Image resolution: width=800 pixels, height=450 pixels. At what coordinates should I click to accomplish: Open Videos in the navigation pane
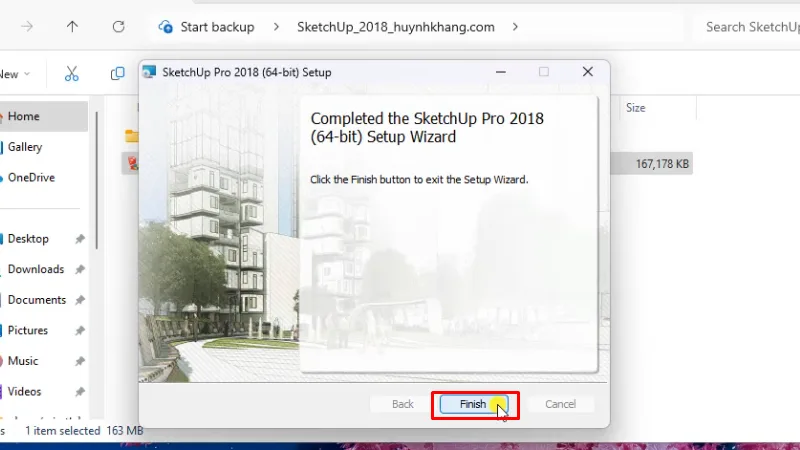[x=24, y=392]
